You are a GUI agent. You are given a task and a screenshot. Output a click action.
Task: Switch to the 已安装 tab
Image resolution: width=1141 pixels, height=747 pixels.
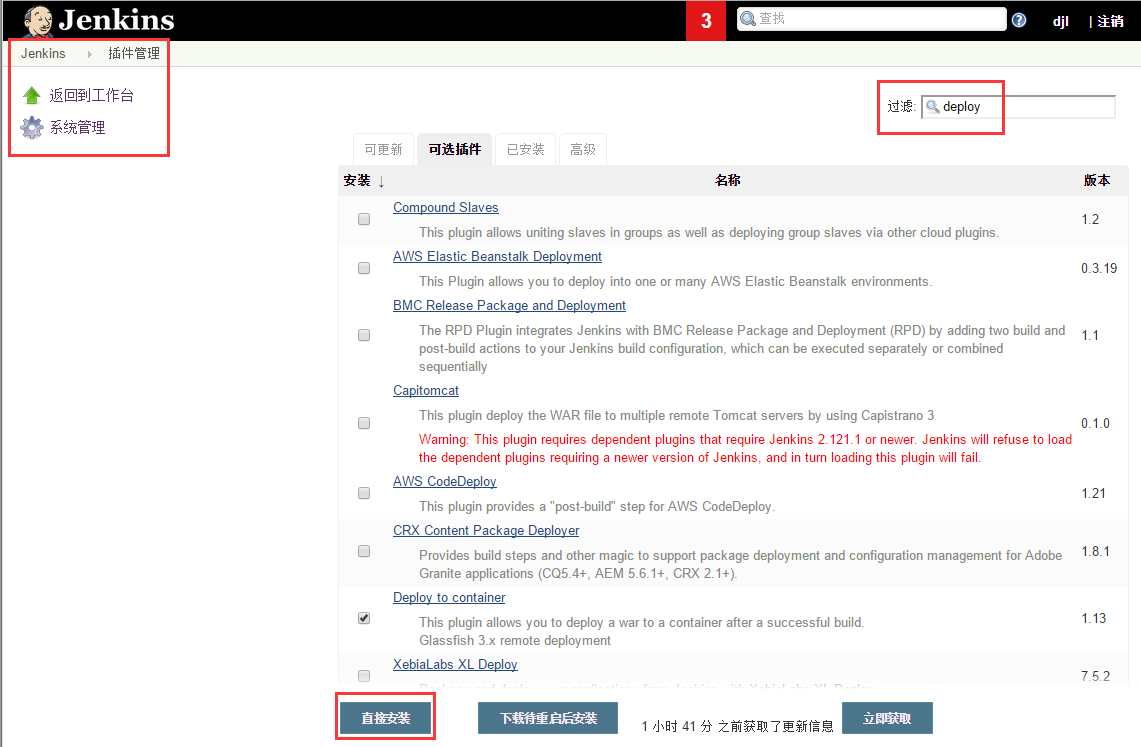pyautogui.click(x=525, y=149)
